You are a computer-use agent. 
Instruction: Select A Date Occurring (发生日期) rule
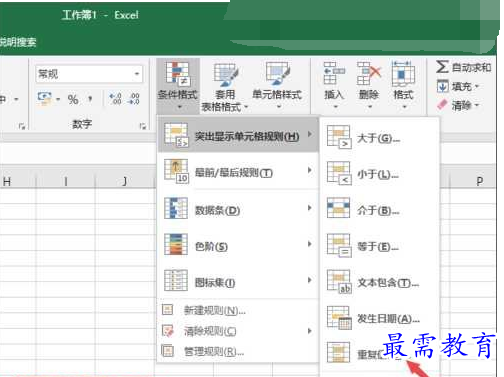coord(379,319)
